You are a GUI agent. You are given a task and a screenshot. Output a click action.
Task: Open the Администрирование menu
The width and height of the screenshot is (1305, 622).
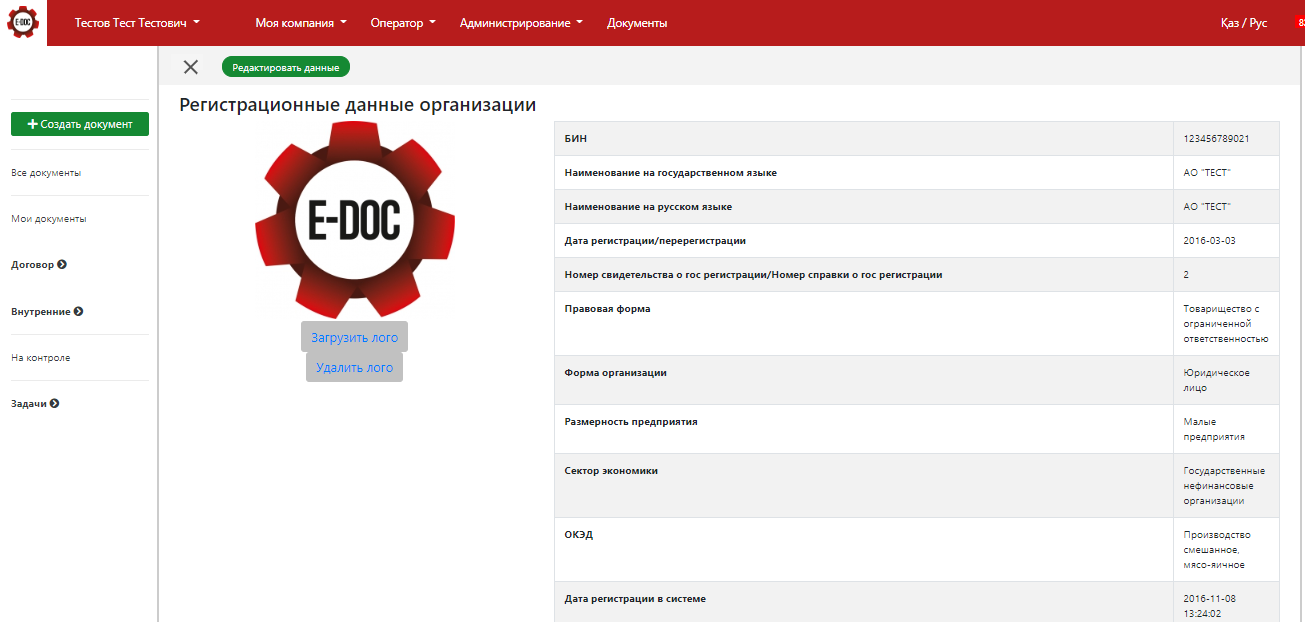[520, 23]
